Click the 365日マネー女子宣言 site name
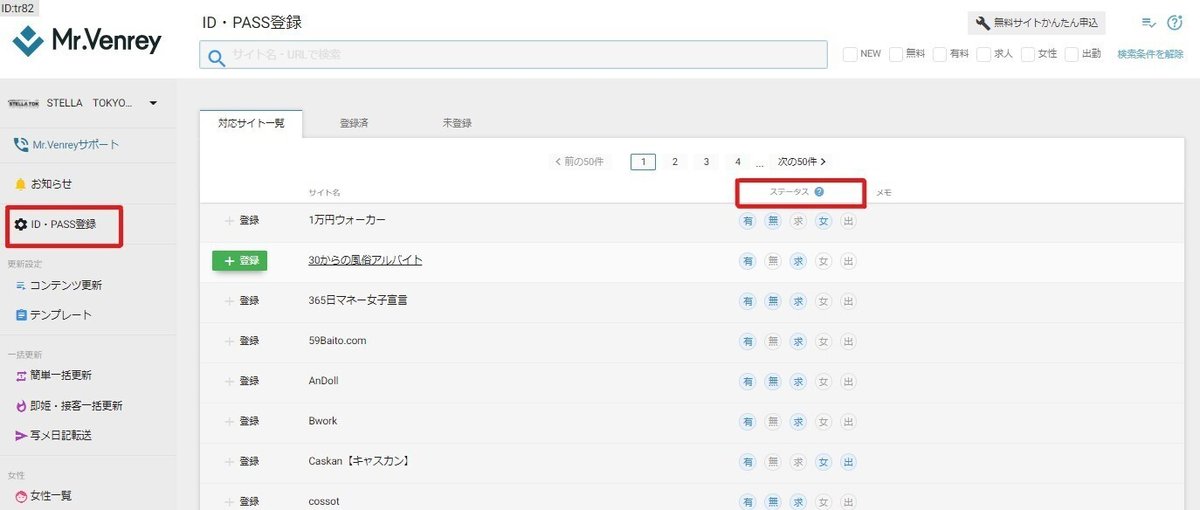The image size is (1200, 510). 358,300
